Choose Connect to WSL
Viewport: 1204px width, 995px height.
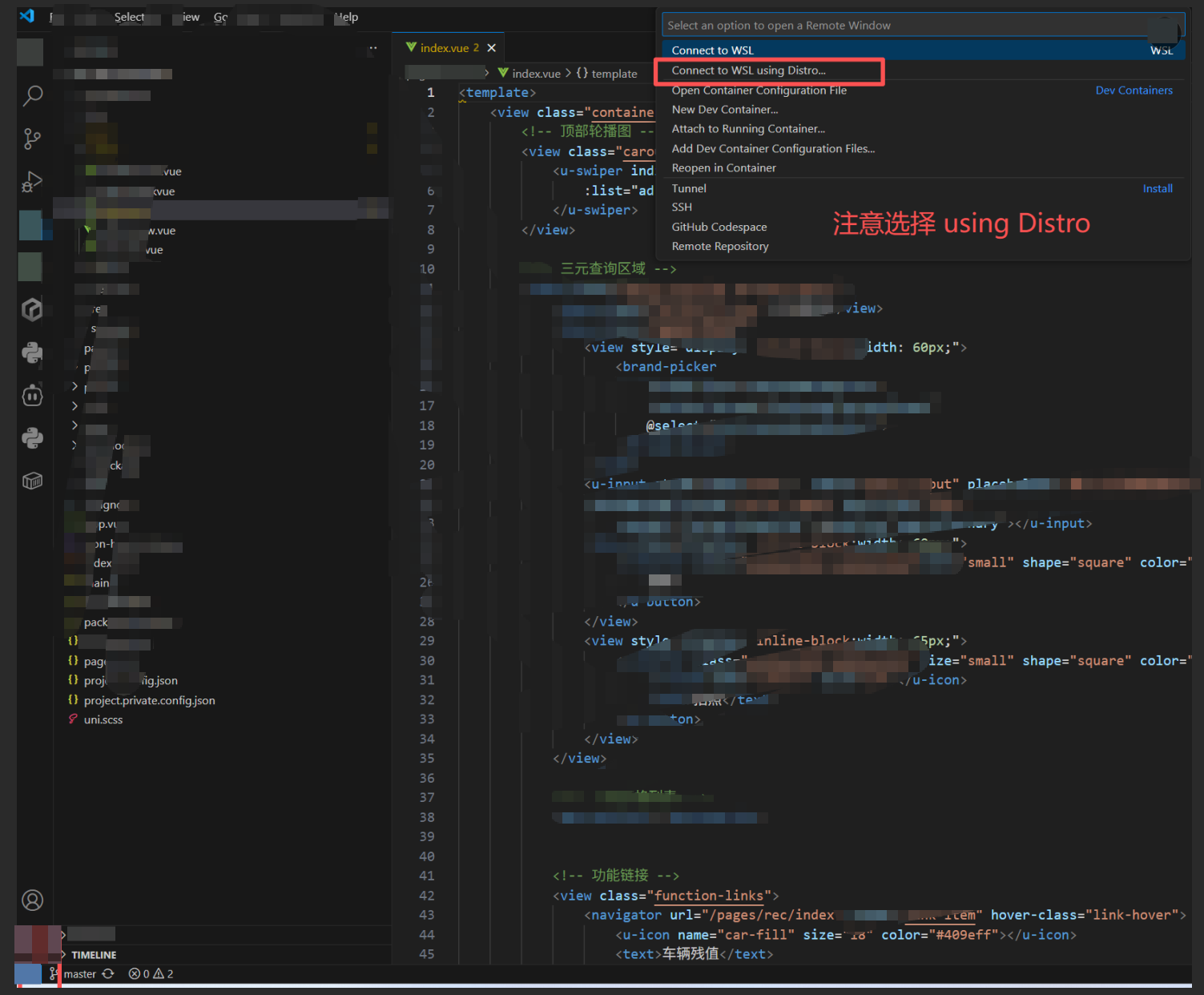[x=921, y=50]
